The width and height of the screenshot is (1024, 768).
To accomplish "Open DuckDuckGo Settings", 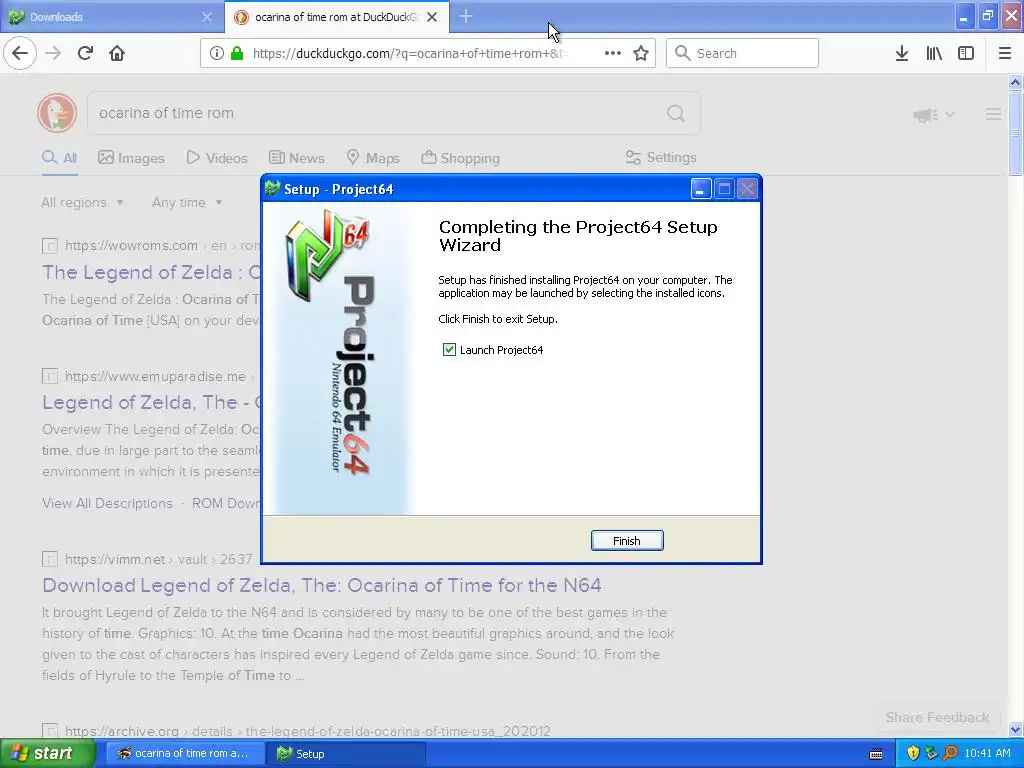I will pyautogui.click(x=661, y=157).
